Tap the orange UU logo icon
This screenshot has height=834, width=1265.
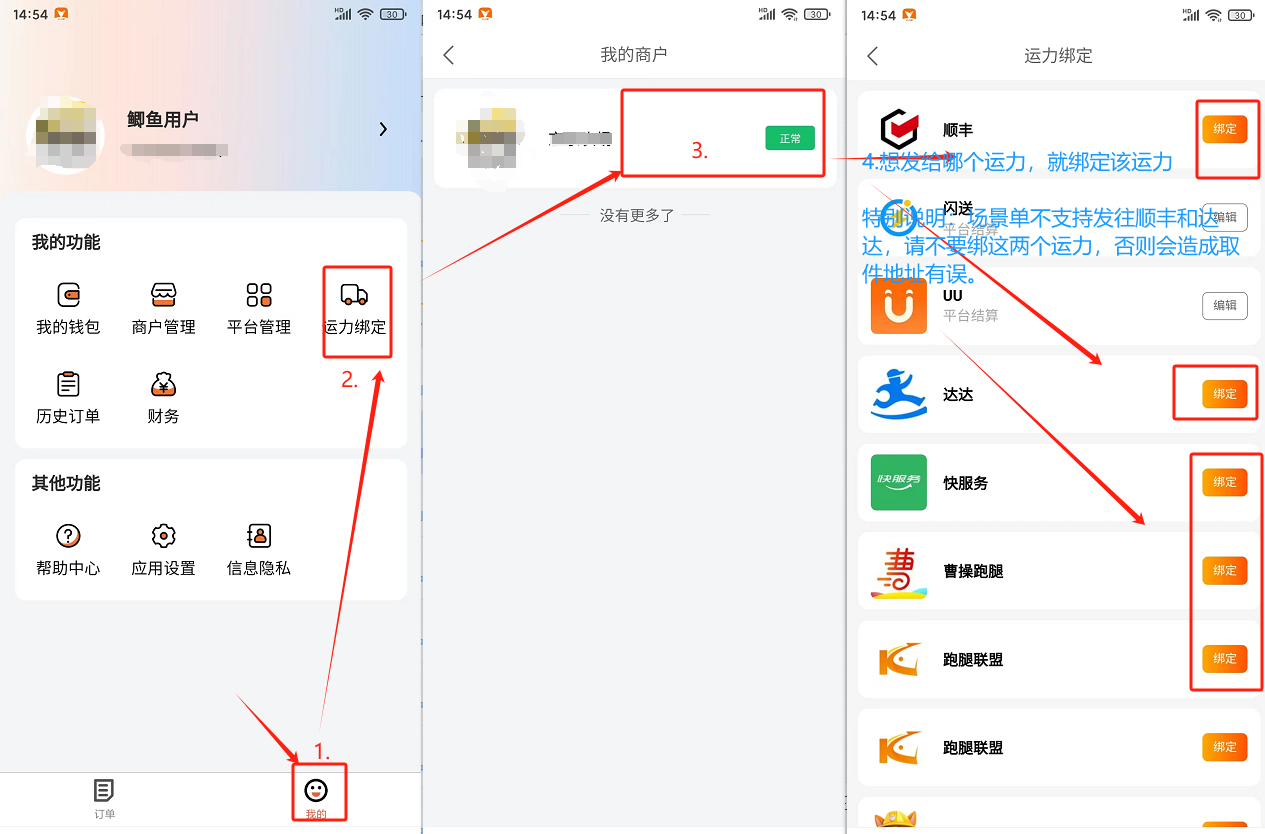tap(899, 306)
